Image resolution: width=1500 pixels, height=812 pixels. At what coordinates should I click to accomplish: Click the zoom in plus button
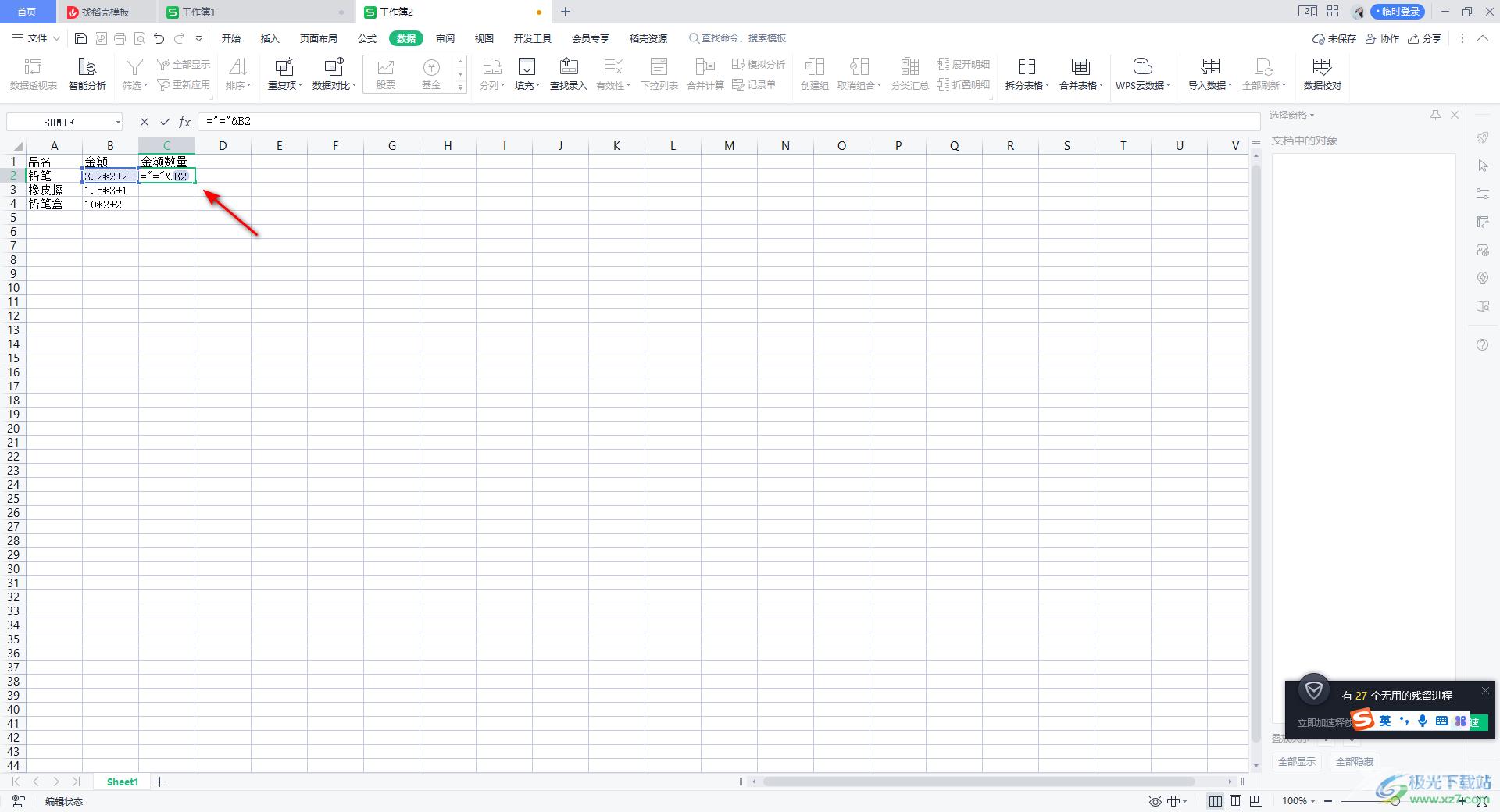pos(1462,801)
